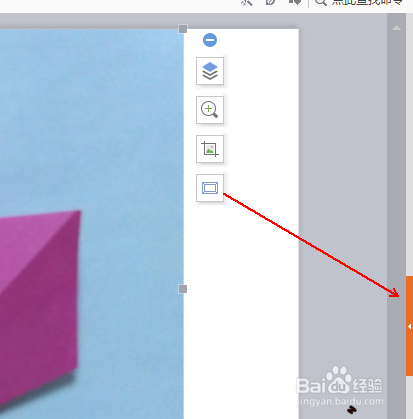Expand the orange side task pane tab
Viewport: 413px width, 419px height.
409,326
